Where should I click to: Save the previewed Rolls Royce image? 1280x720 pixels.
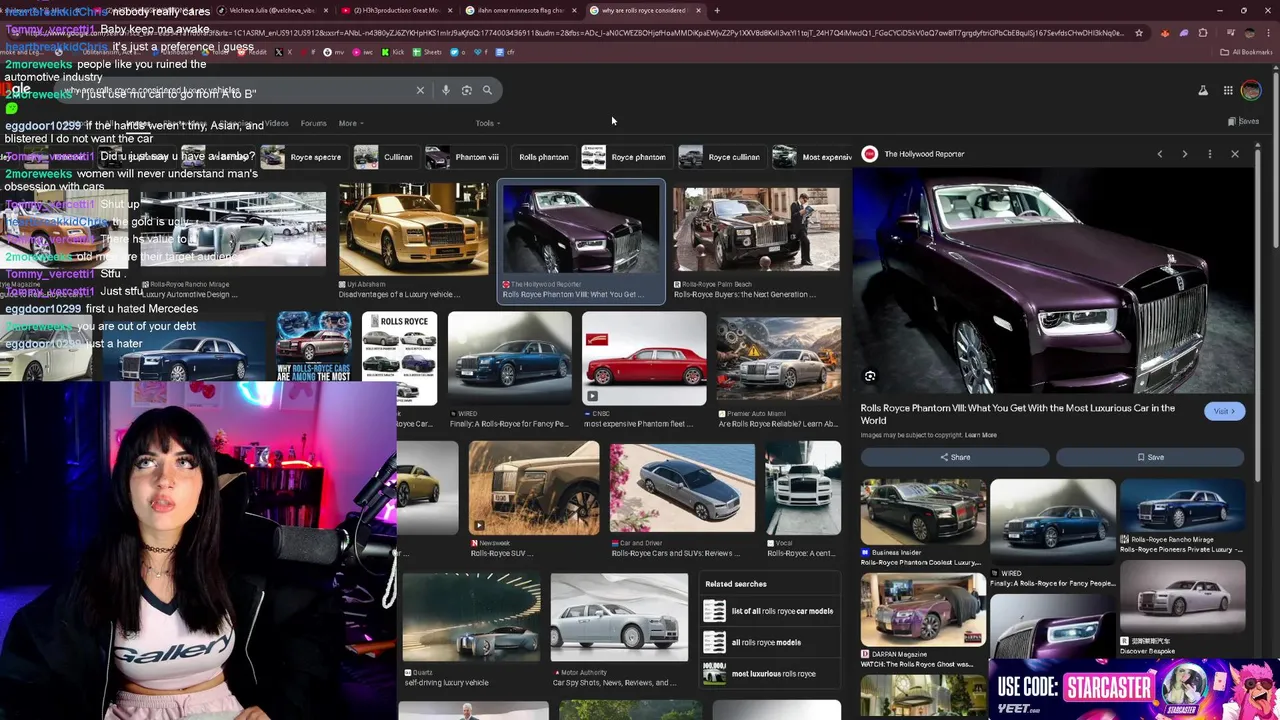pos(1150,457)
